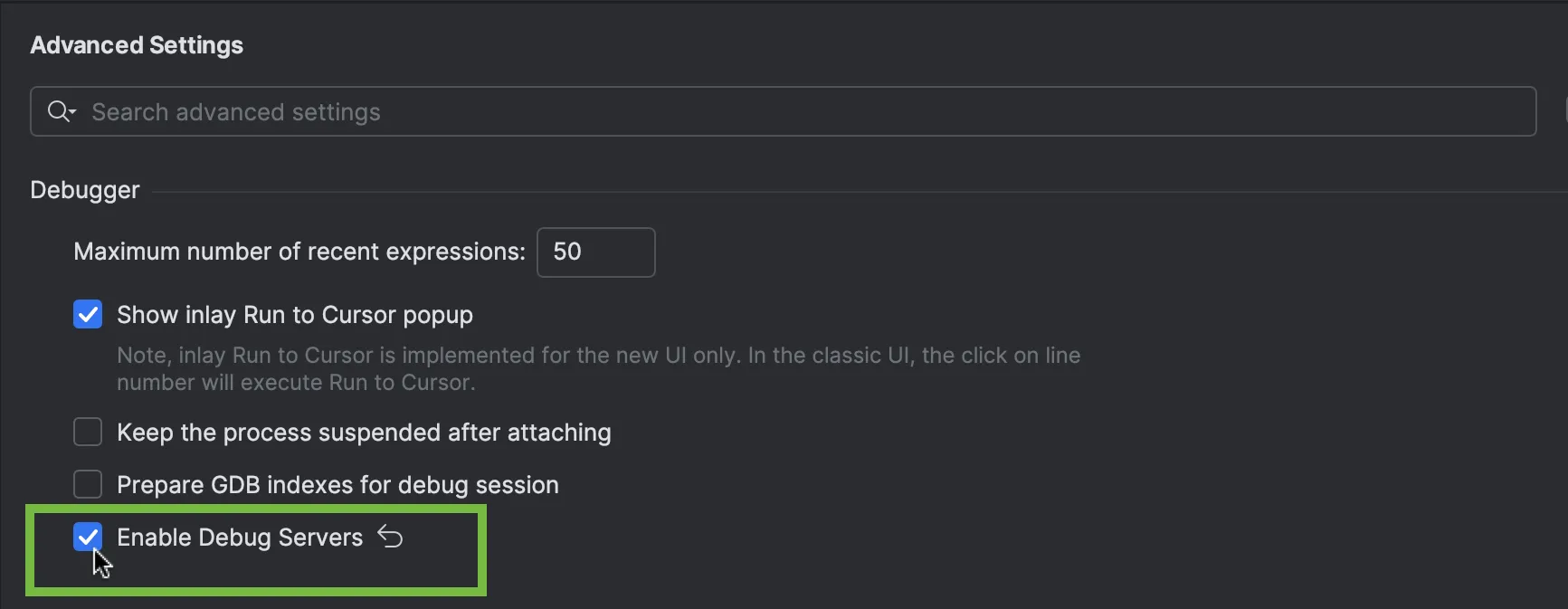Image resolution: width=1568 pixels, height=609 pixels.
Task: Click the Enable Debug Servers label text
Action: tap(240, 538)
